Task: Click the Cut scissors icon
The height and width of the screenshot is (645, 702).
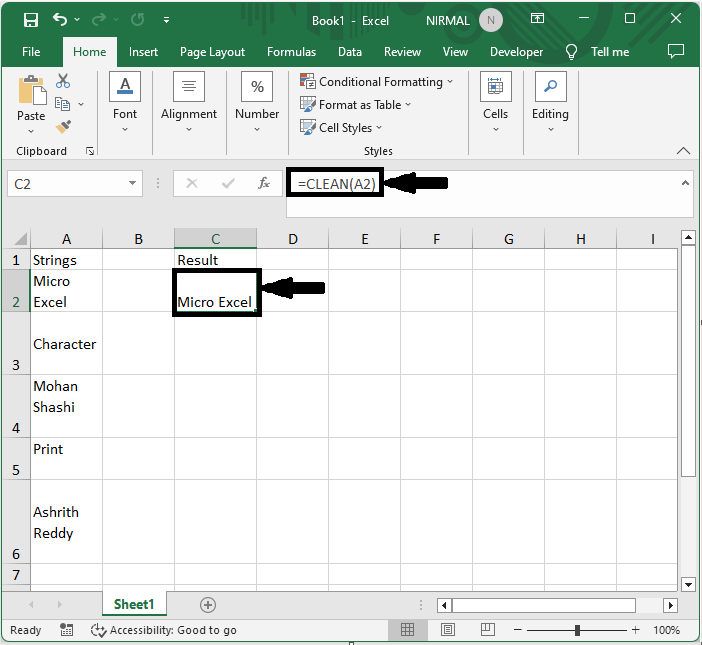Action: click(x=63, y=81)
